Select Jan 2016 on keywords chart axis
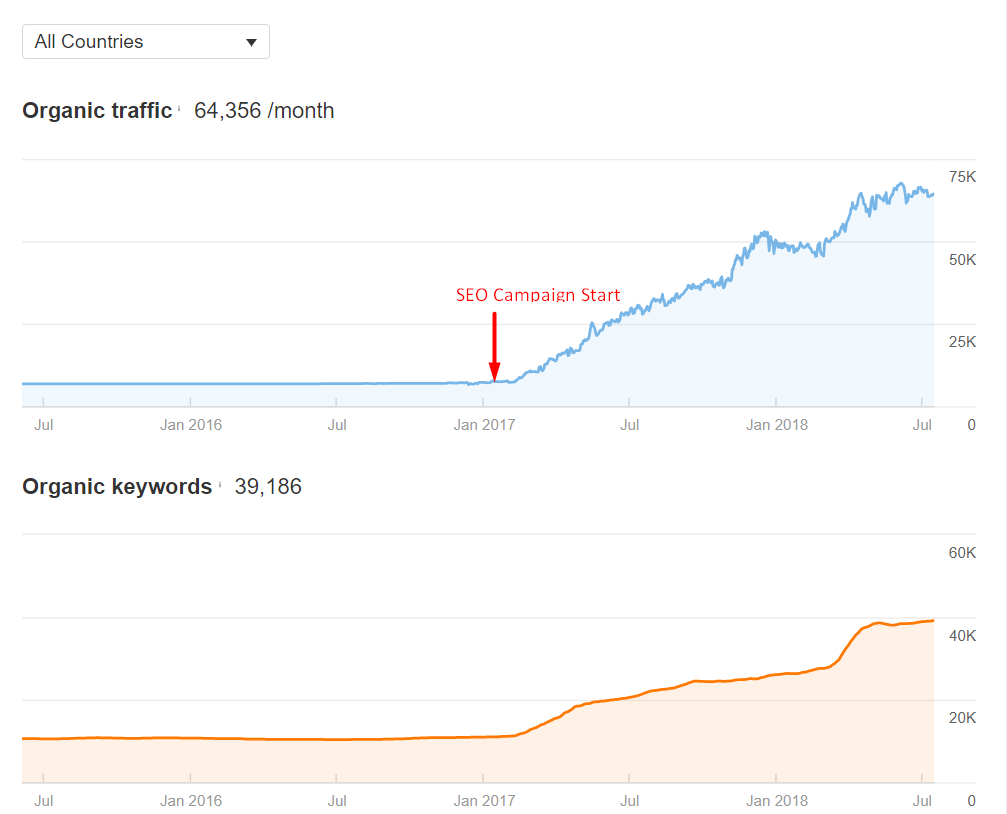The image size is (1007, 814). pos(191,801)
